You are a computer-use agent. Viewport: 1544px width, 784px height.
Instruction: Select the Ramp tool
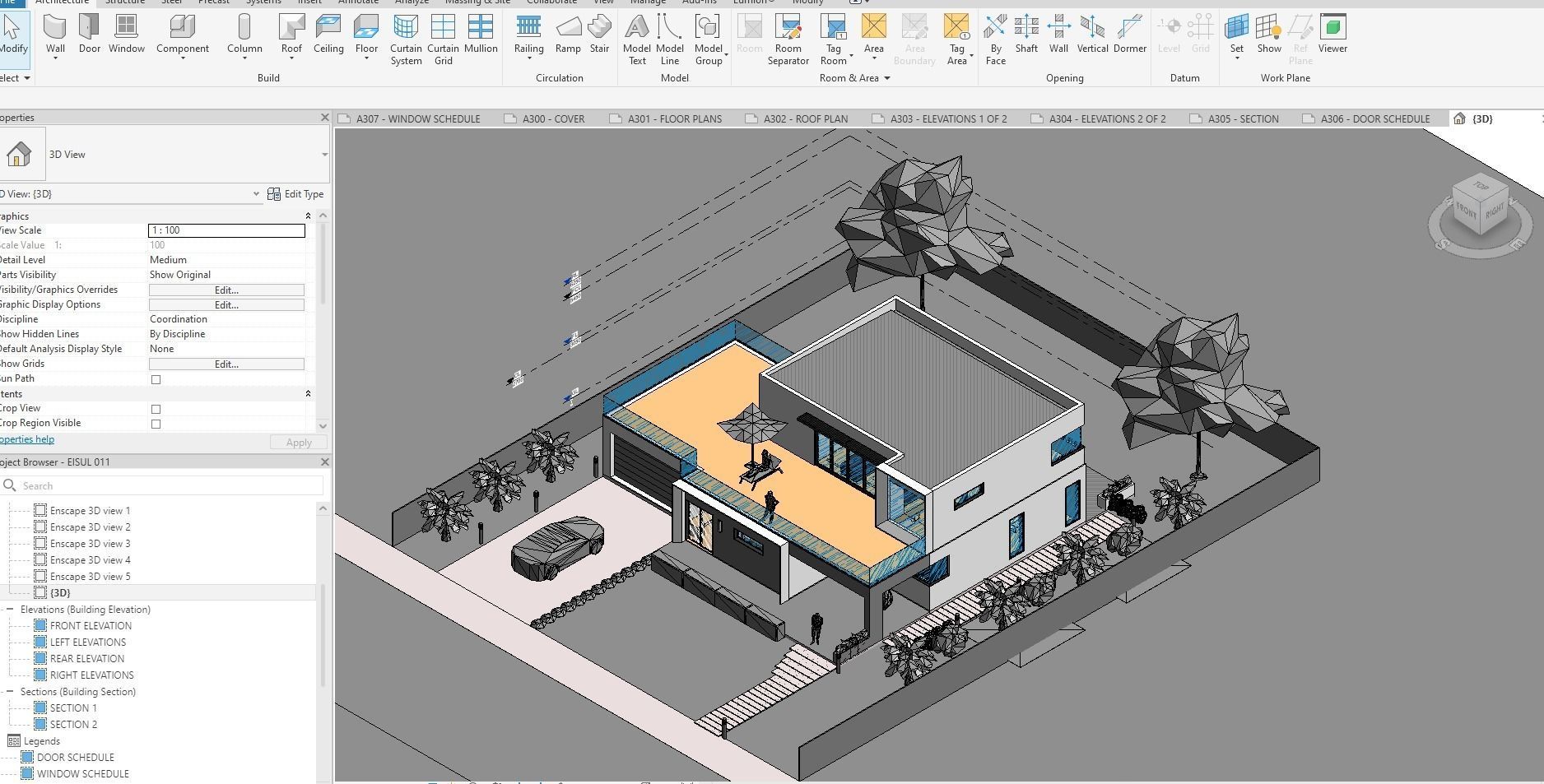point(568,35)
